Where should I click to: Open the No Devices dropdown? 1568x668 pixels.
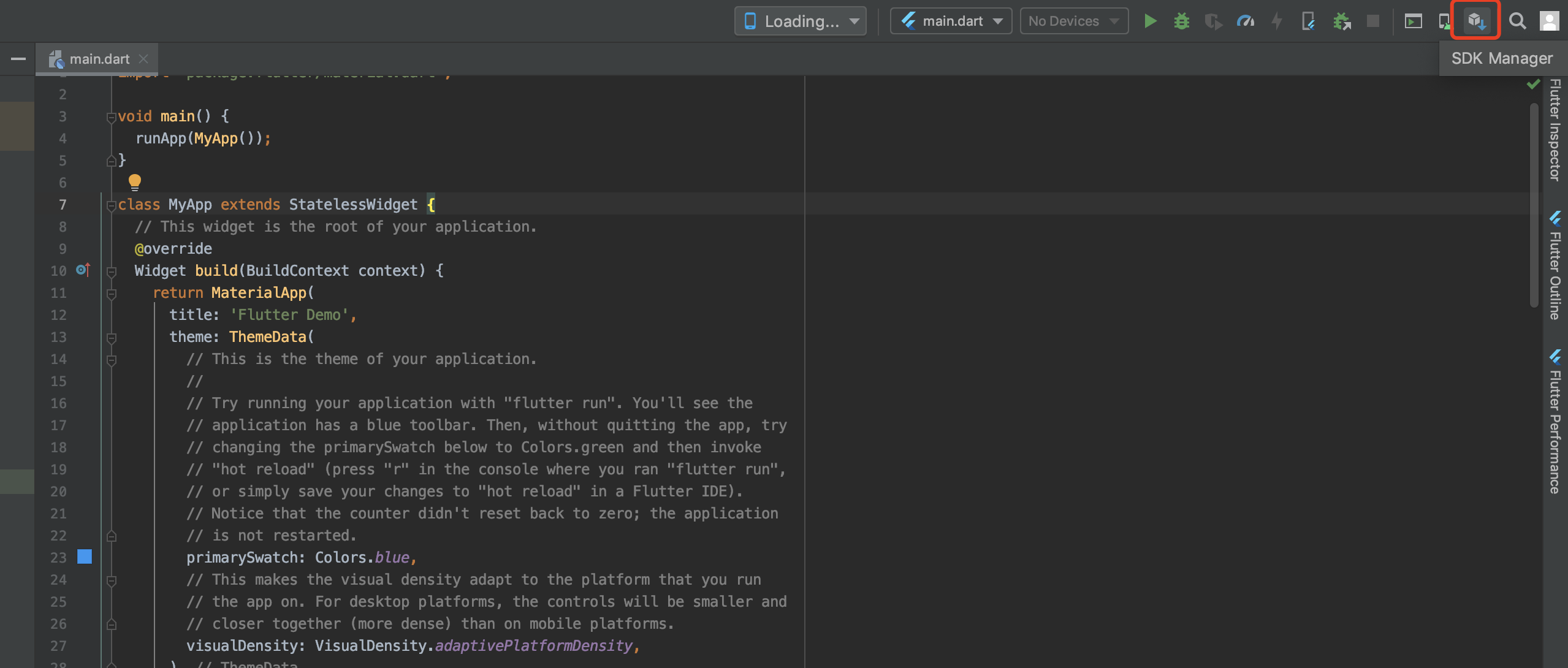click(x=1074, y=21)
